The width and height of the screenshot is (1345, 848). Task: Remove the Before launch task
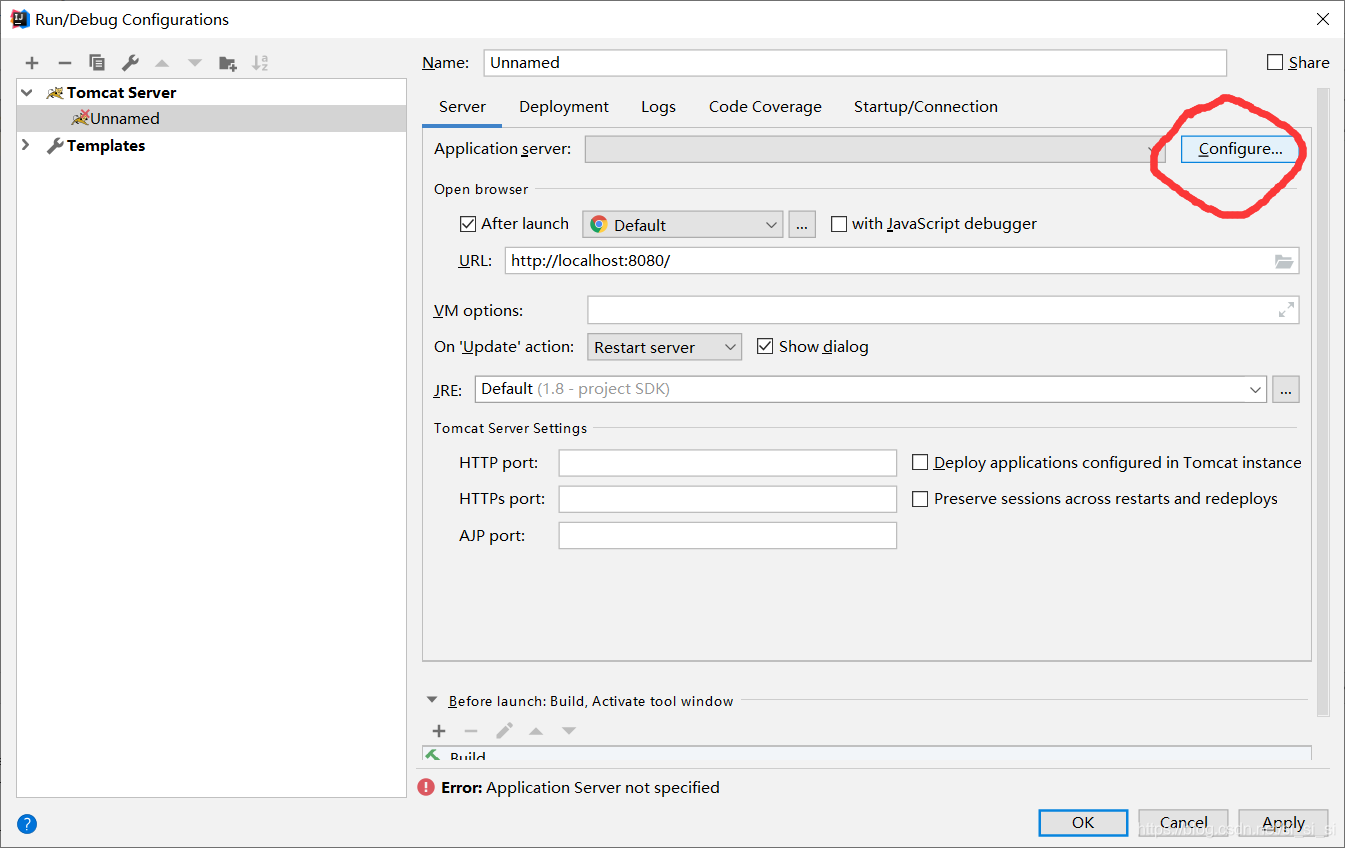point(471,731)
